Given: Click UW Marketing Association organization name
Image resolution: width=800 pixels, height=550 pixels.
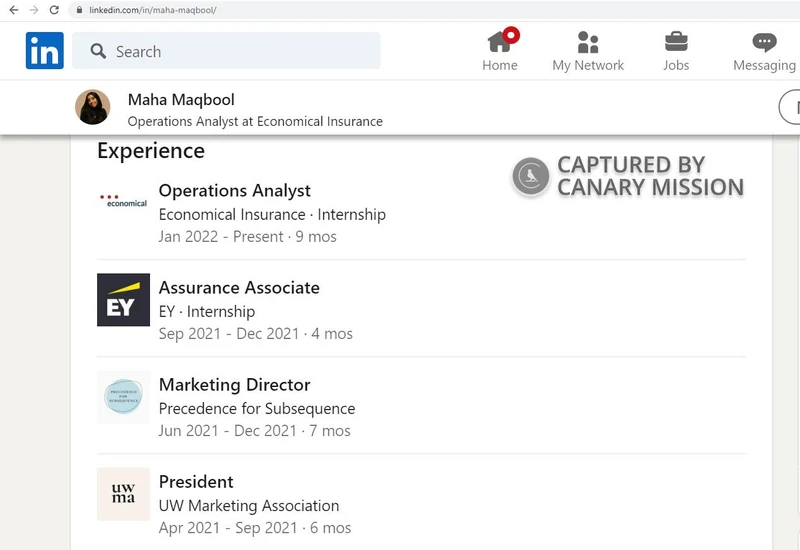Looking at the screenshot, I should coord(249,506).
